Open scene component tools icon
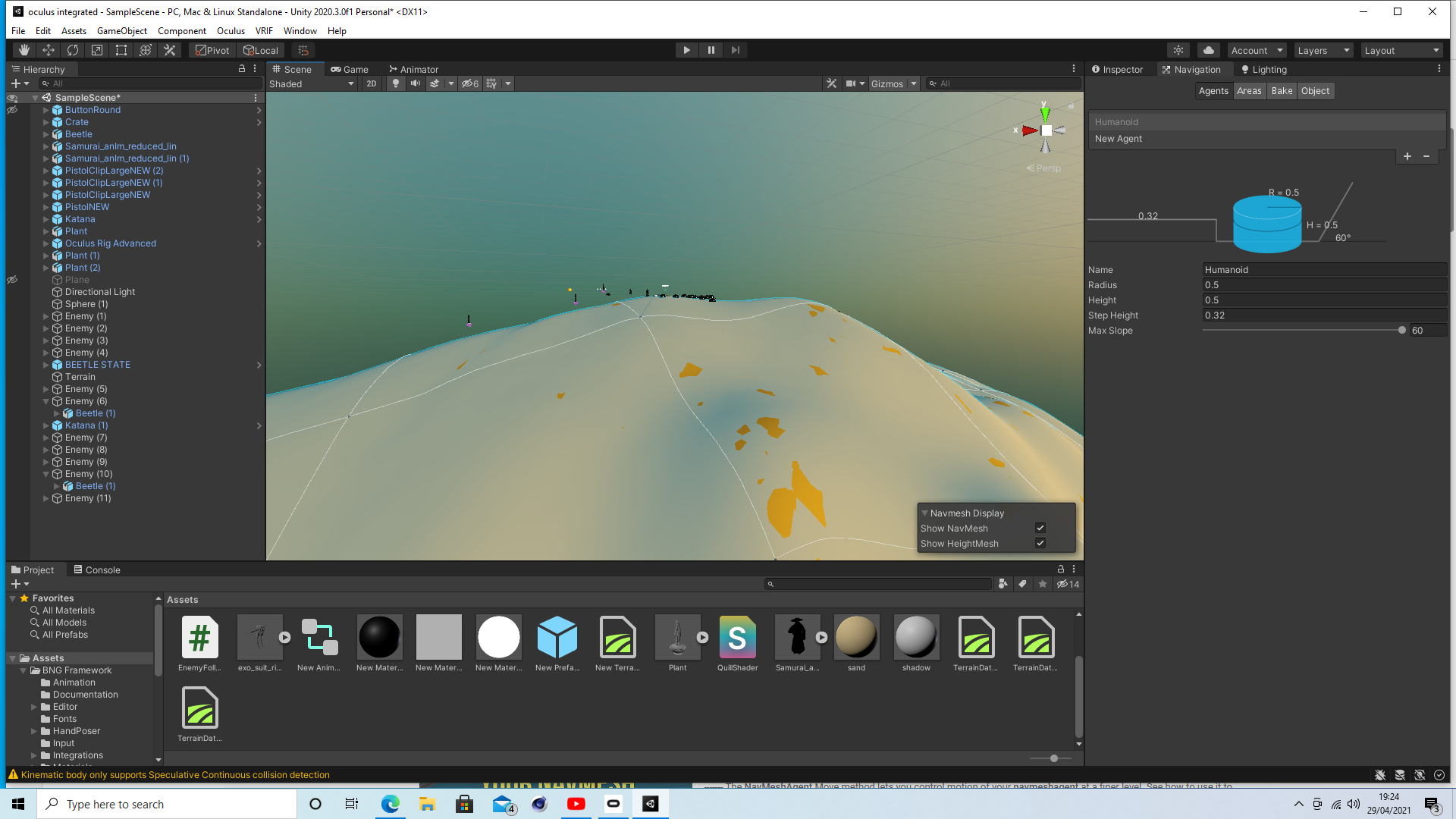This screenshot has width=1456, height=819. click(832, 83)
